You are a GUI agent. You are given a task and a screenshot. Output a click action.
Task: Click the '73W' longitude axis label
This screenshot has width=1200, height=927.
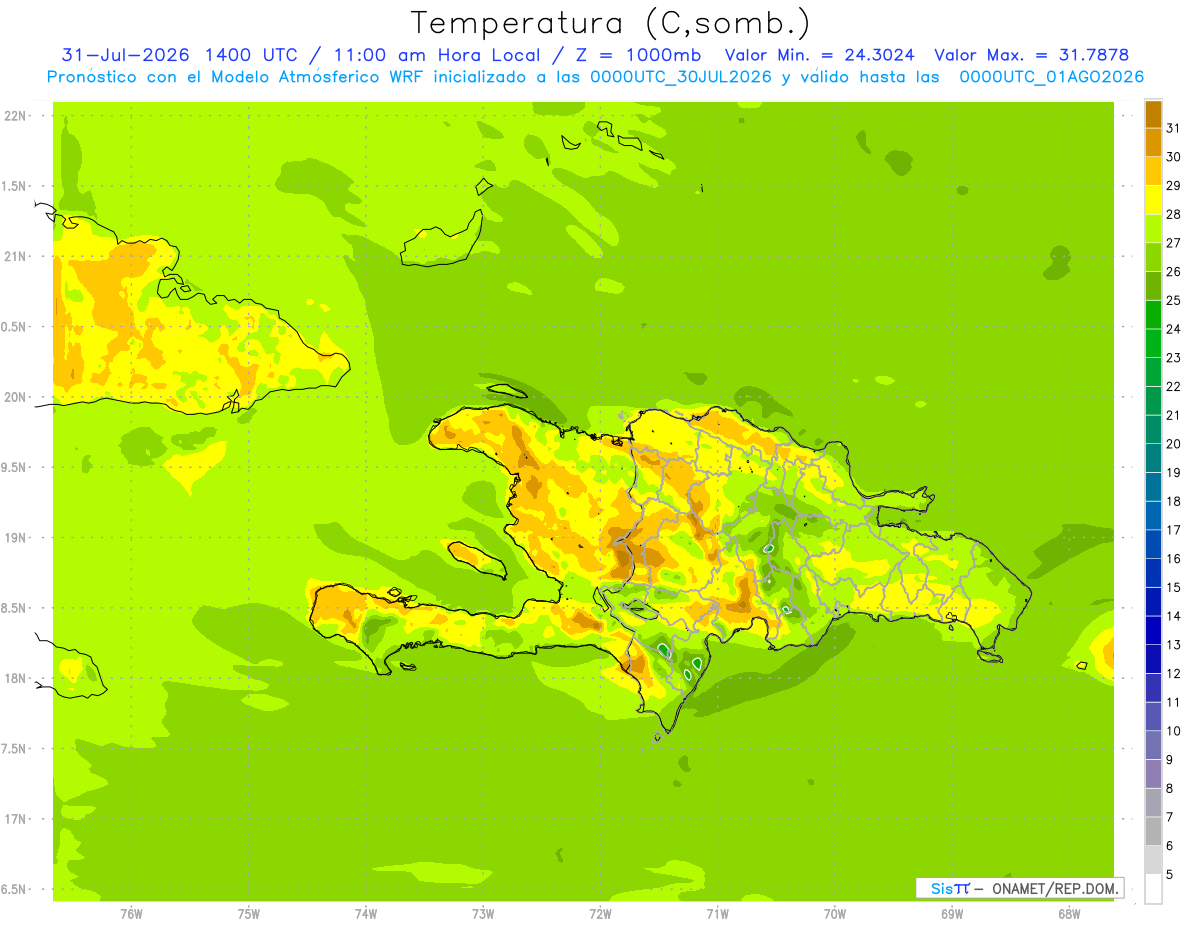483,913
